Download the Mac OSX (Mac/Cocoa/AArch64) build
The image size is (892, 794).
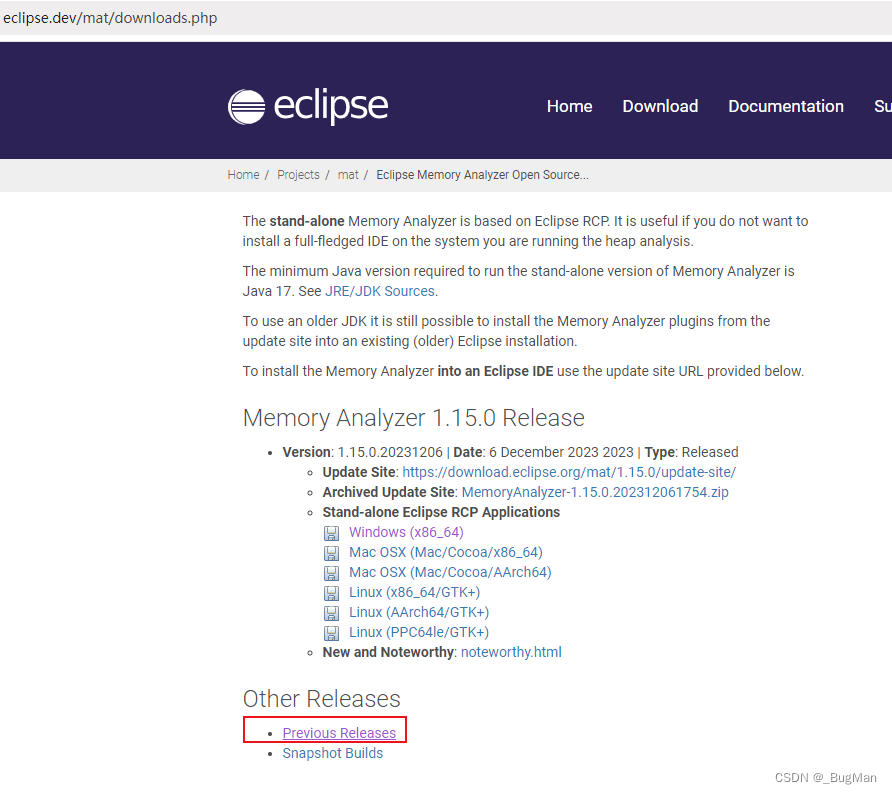[x=450, y=572]
